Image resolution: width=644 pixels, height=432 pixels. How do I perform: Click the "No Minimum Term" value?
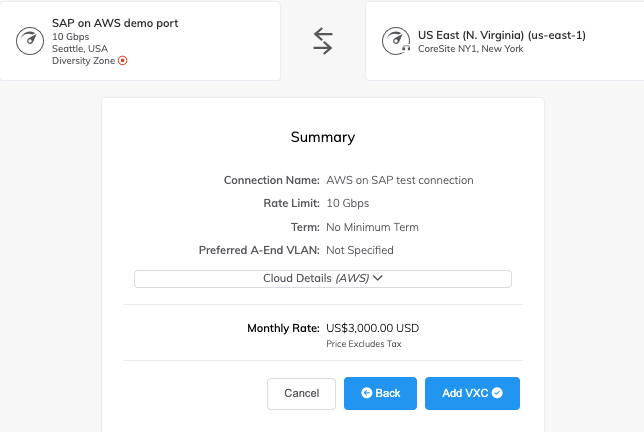[372, 227]
